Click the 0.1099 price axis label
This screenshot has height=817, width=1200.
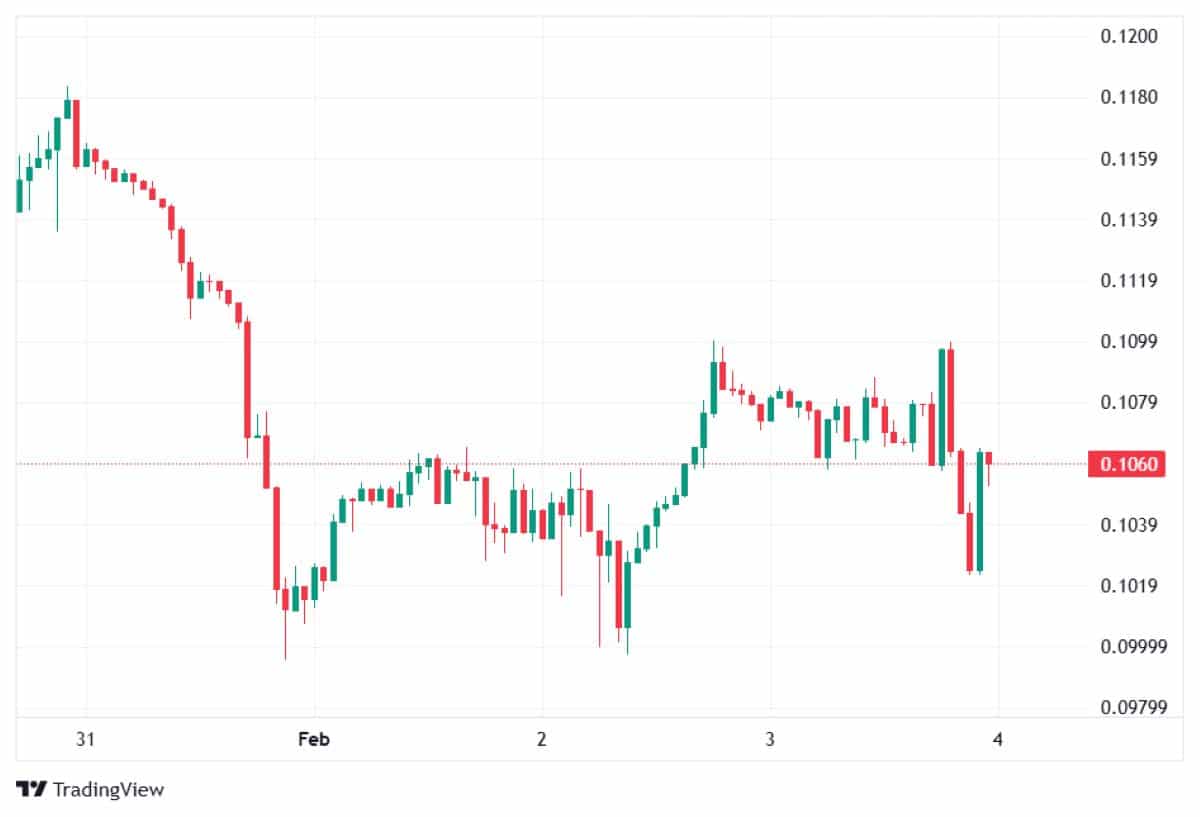[1128, 342]
